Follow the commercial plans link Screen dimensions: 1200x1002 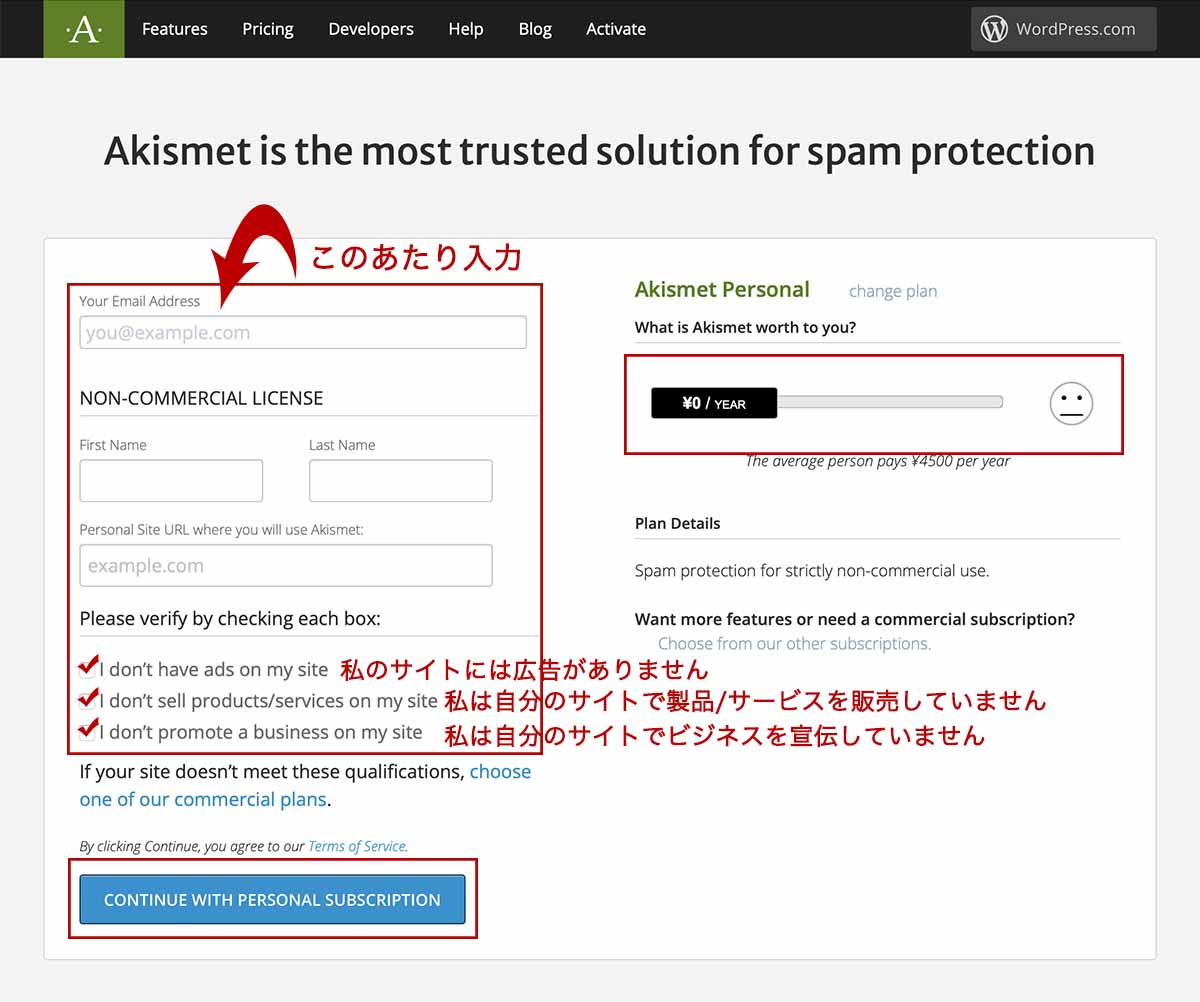point(305,785)
